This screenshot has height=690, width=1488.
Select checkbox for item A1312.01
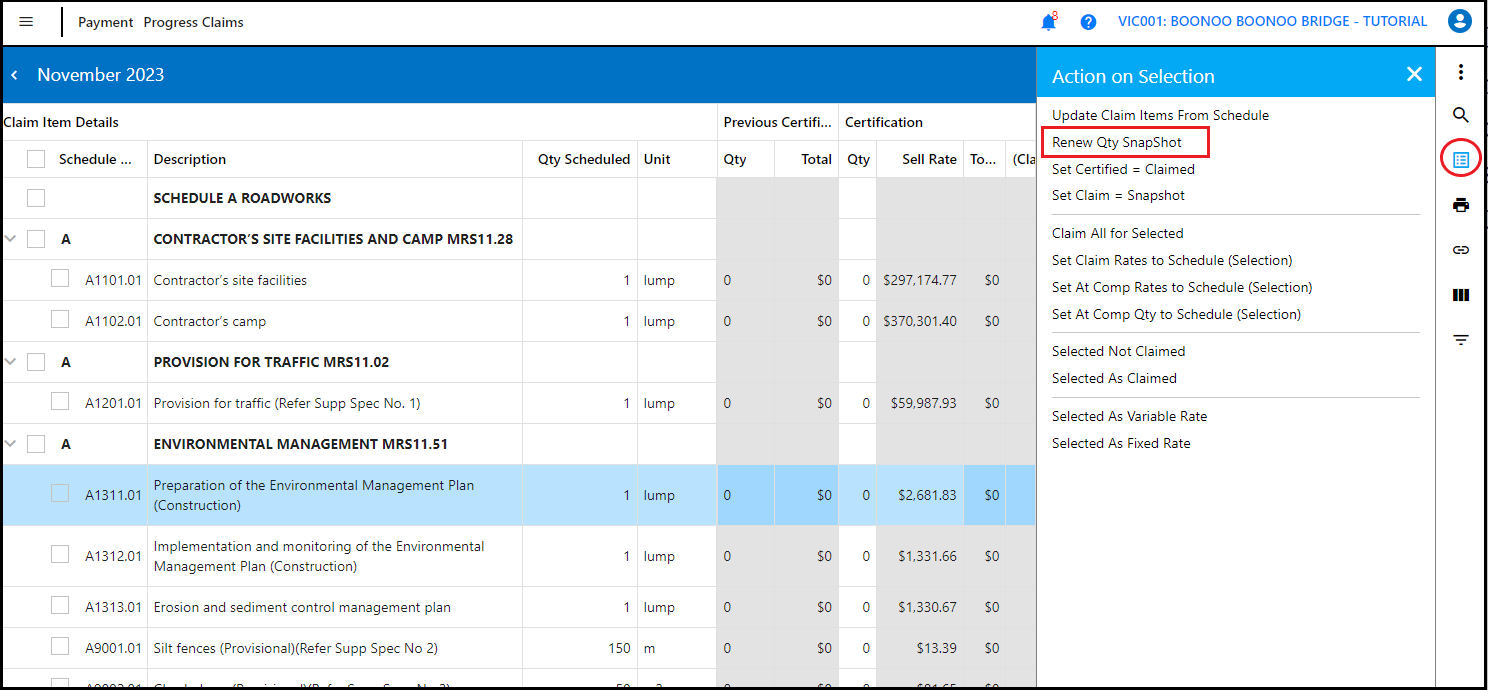60,554
